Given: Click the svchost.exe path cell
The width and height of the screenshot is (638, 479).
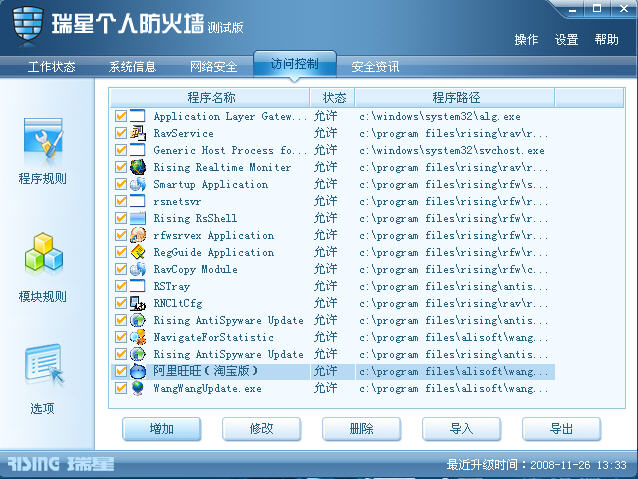Looking at the screenshot, I should click(x=452, y=151).
